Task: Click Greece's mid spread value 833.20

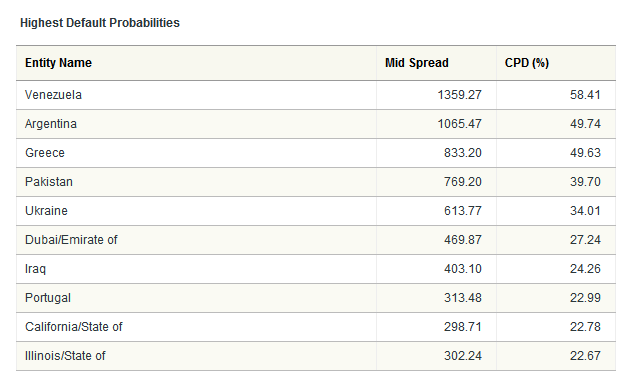Action: (x=463, y=153)
